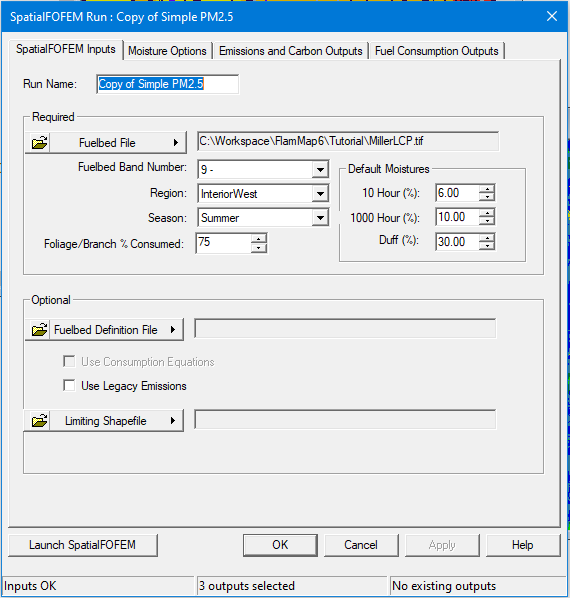The image size is (570, 598).
Task: Increase the 10 Hour moisture value
Action: (x=487, y=188)
